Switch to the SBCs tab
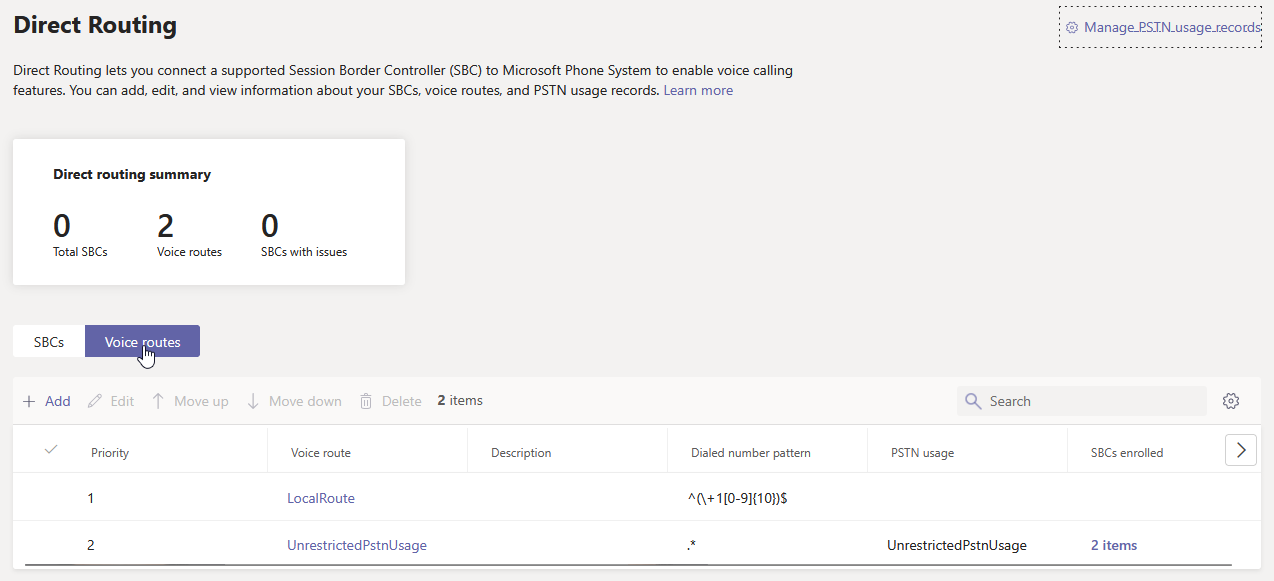1274x581 pixels. click(47, 341)
